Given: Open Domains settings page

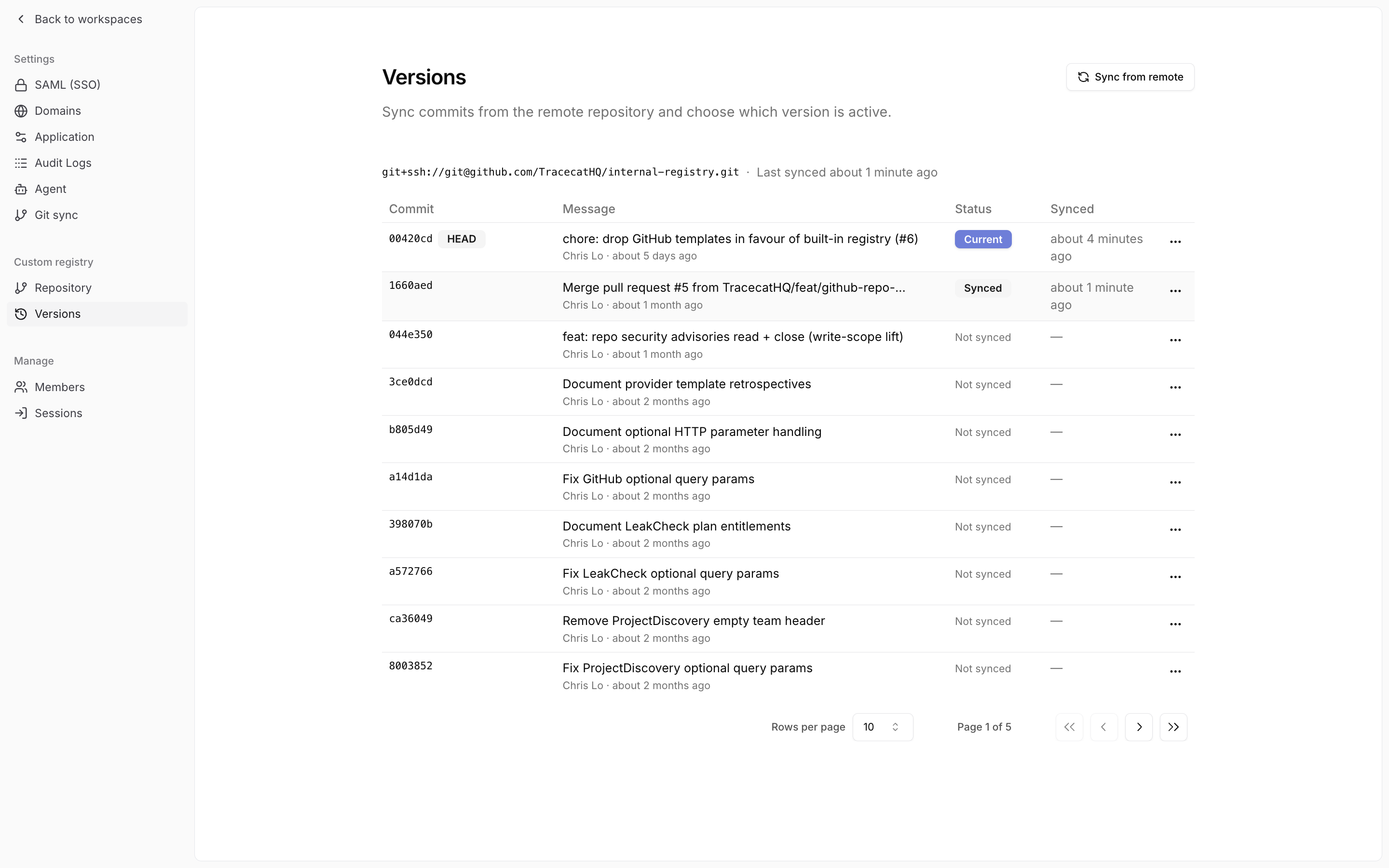Looking at the screenshot, I should (97, 111).
